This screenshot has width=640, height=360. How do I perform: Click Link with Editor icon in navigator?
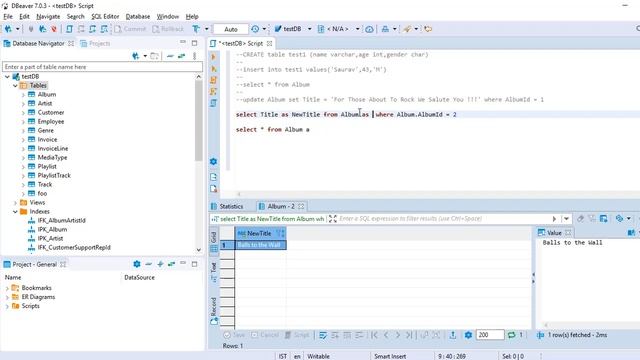[181, 56]
